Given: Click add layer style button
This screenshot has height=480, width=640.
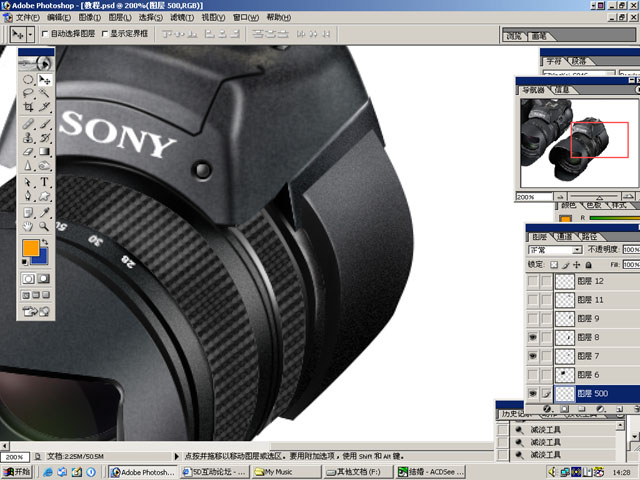Looking at the screenshot, I should click(x=547, y=409).
